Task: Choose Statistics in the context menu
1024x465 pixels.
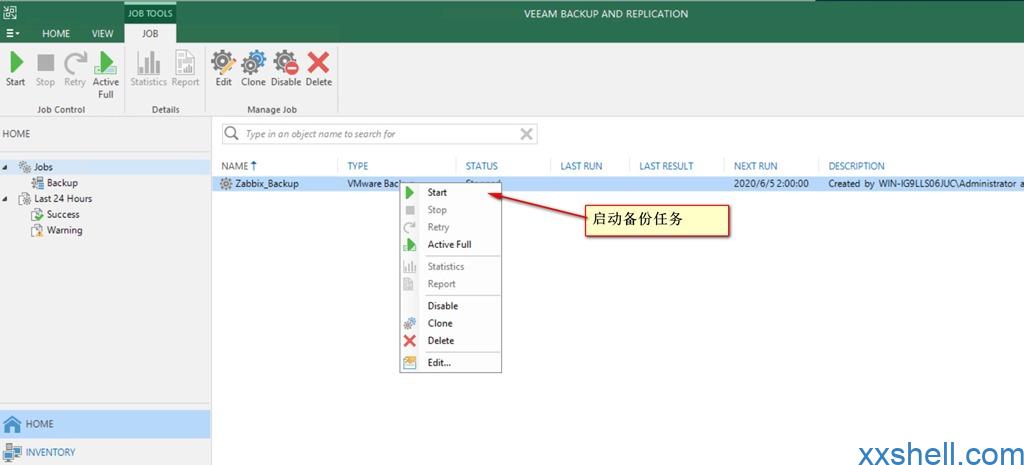Action: (451, 266)
